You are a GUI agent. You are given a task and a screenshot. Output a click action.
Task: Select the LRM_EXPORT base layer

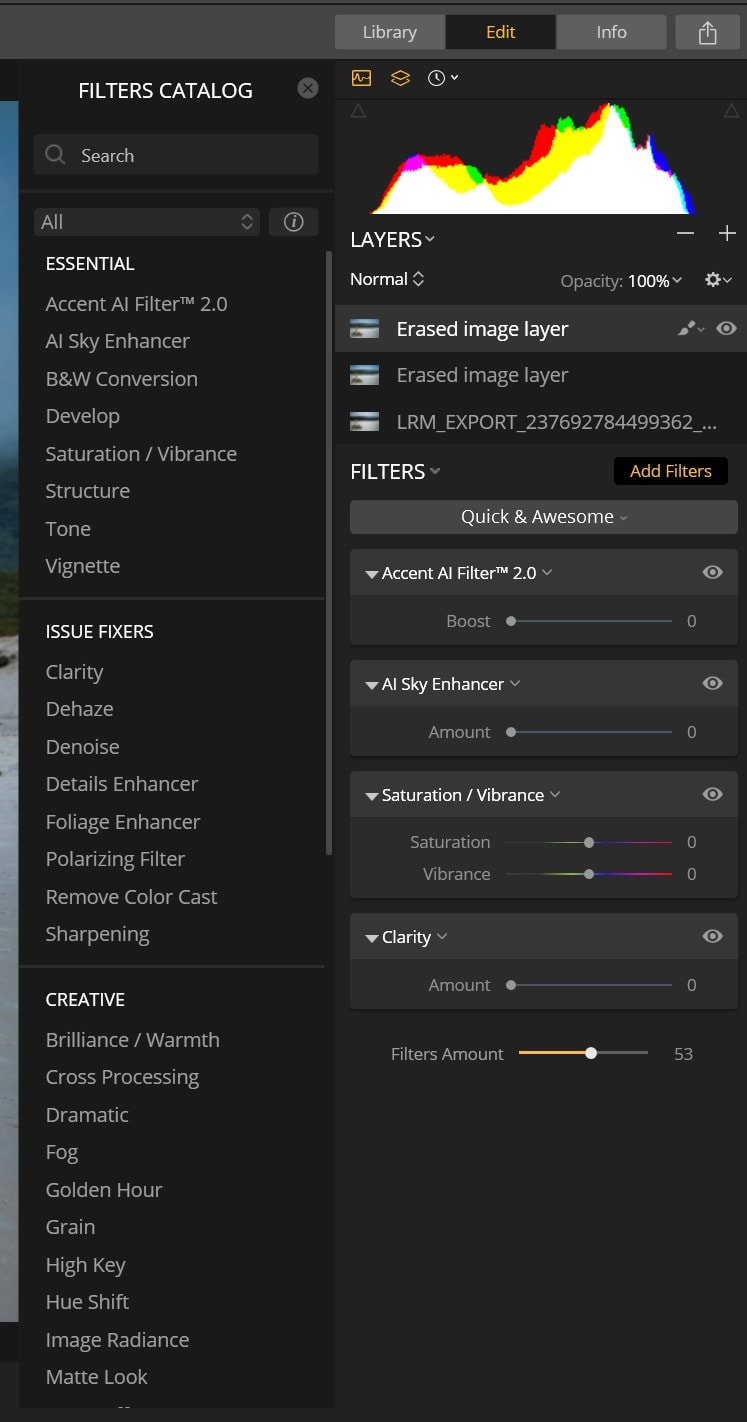coord(541,421)
